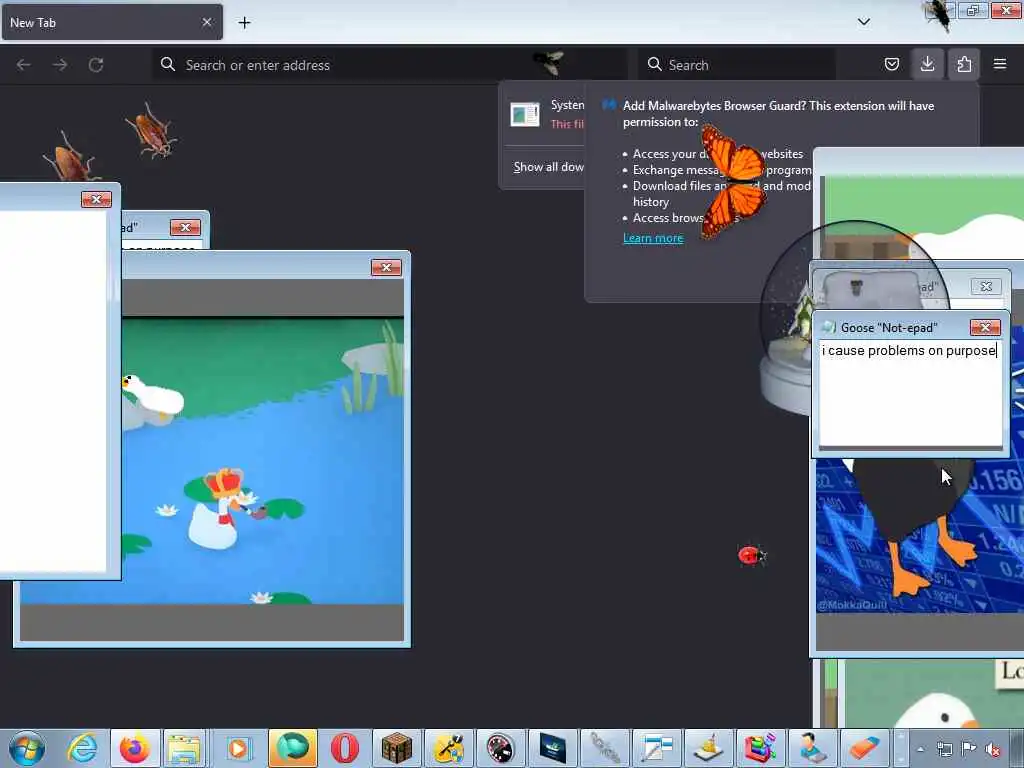Open the dark ship-screen taskbar icon
1024x768 pixels.
pyautogui.click(x=552, y=748)
